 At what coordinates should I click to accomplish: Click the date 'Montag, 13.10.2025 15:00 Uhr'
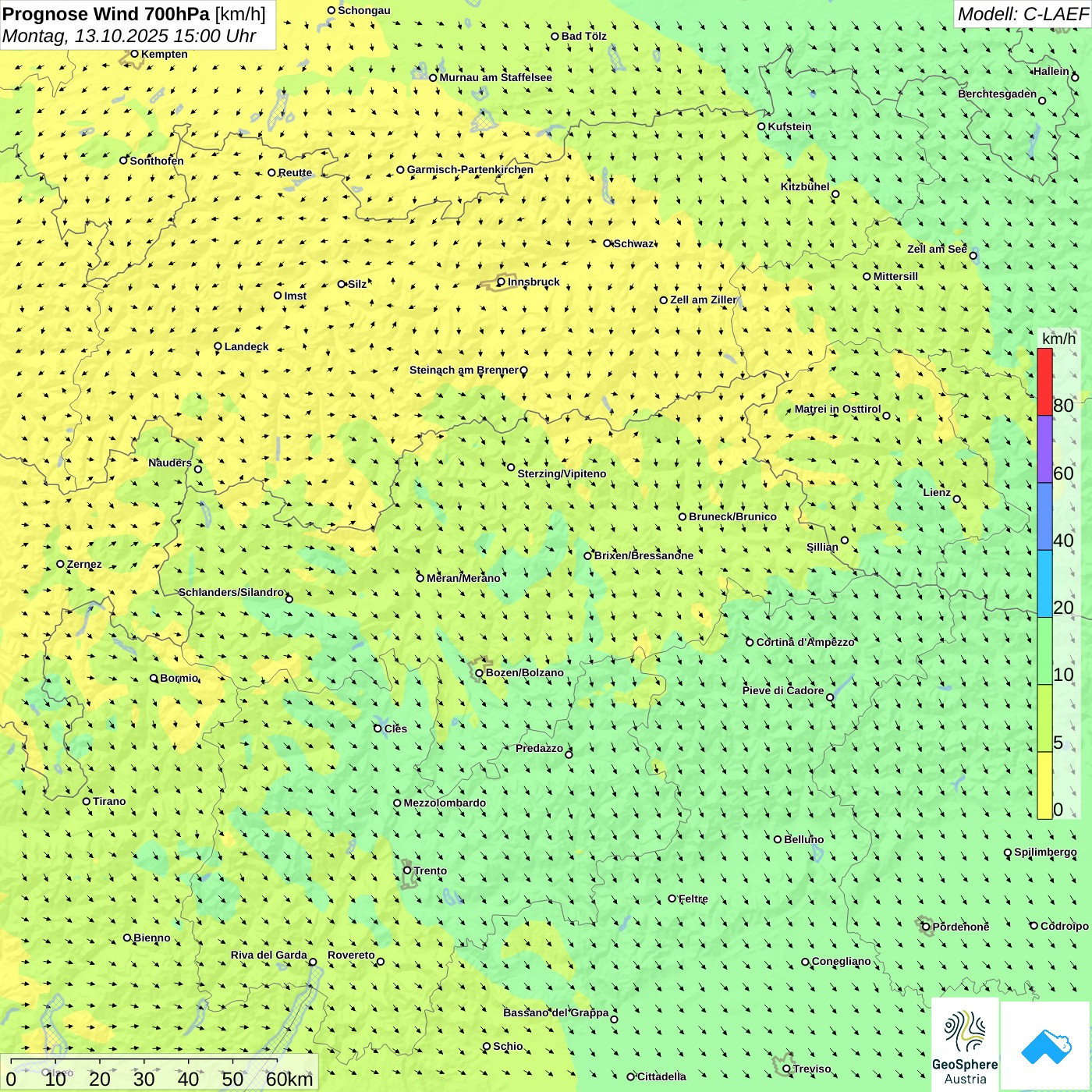[129, 36]
